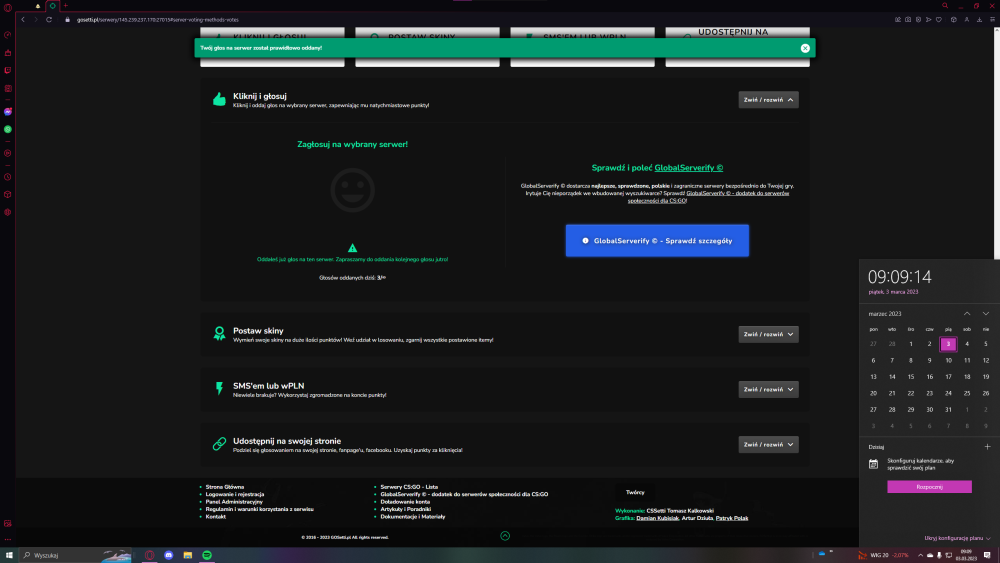1000x563 pixels.
Task: Open GX Cleaner in sidebar
Action: [x=8, y=53]
